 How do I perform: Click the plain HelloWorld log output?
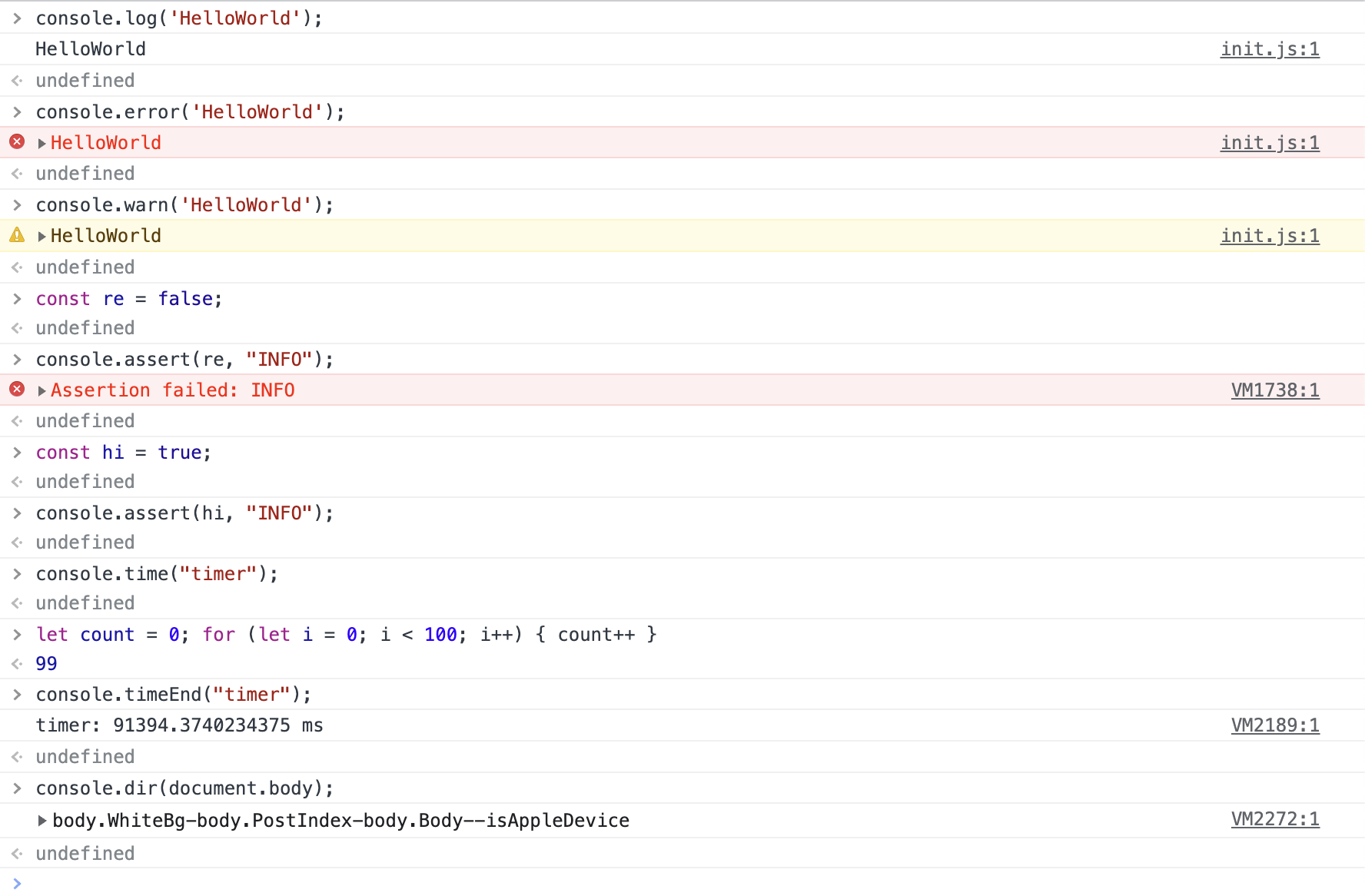point(91,49)
